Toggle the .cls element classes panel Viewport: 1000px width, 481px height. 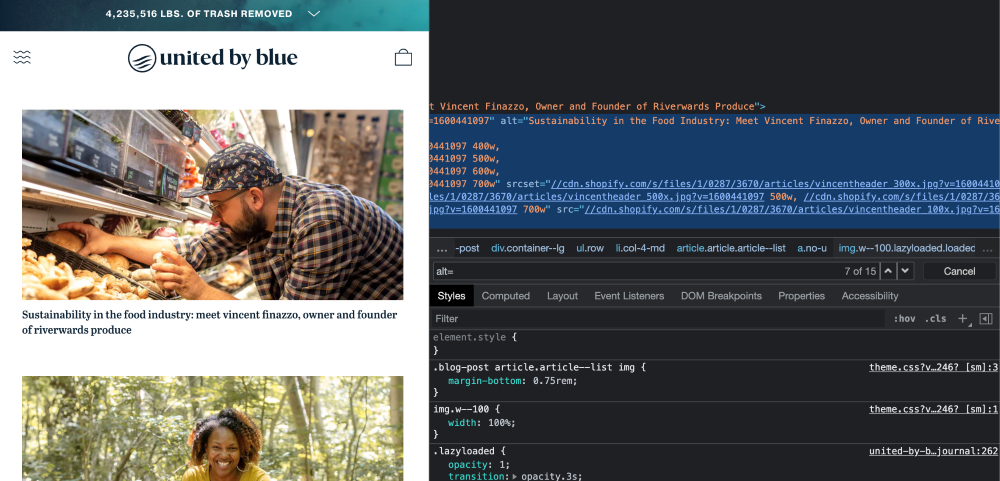coord(936,318)
